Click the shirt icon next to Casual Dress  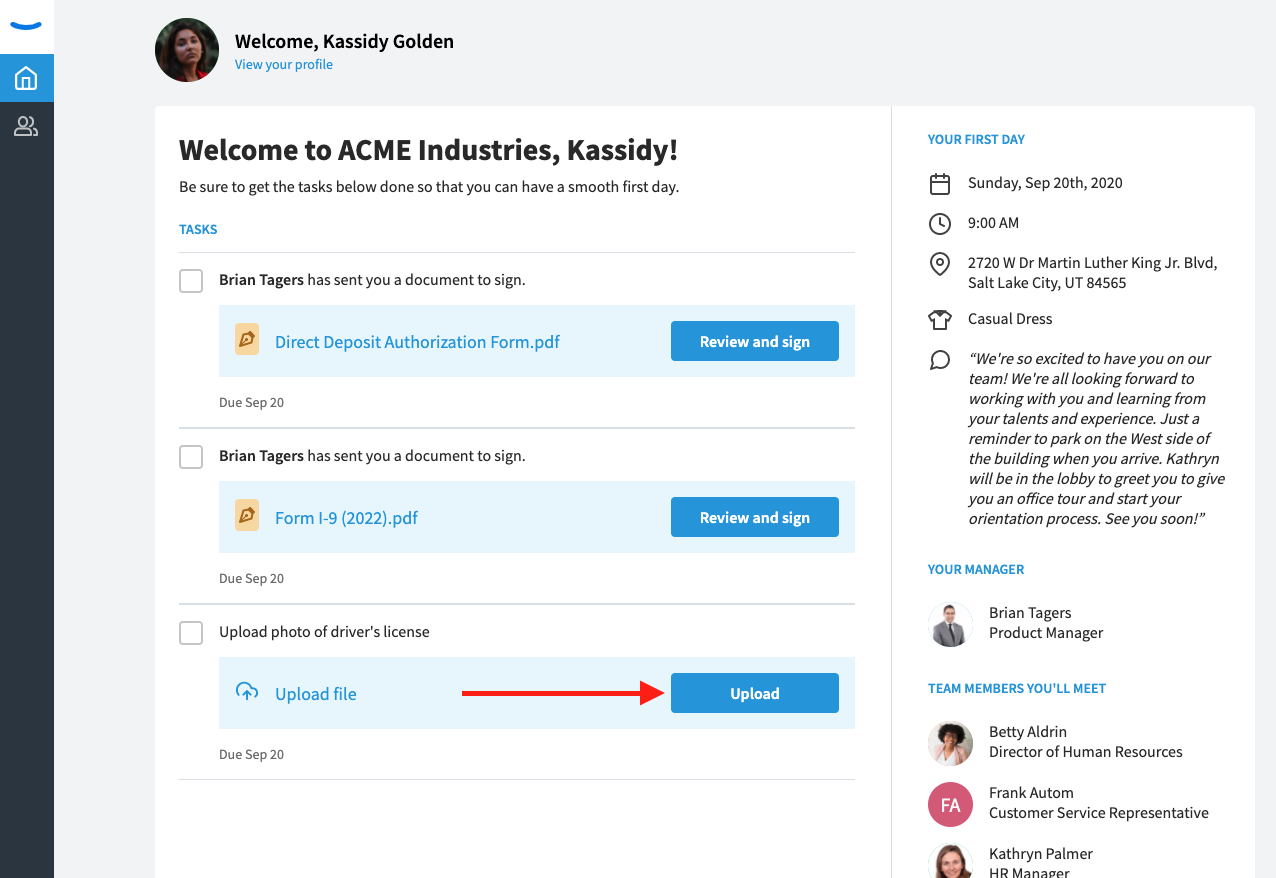[x=940, y=320]
